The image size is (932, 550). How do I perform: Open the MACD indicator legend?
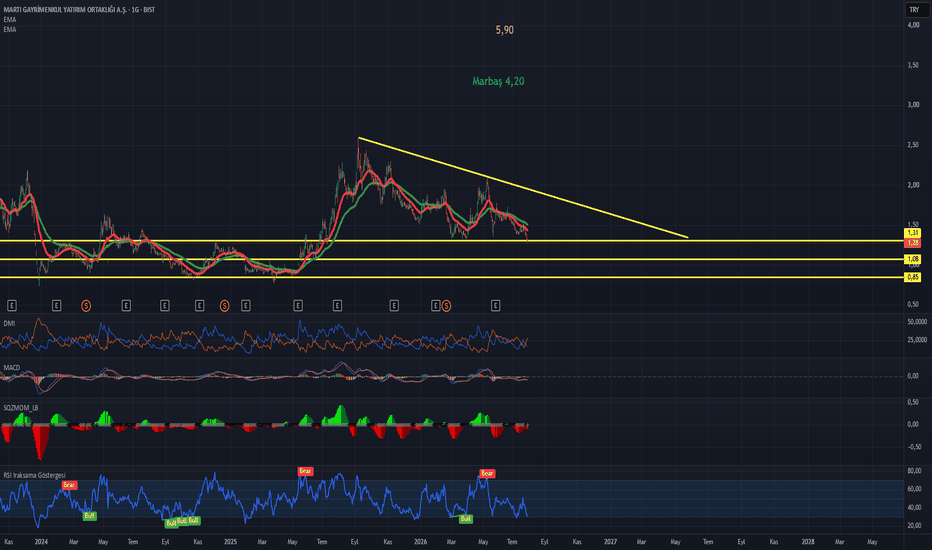[12, 367]
